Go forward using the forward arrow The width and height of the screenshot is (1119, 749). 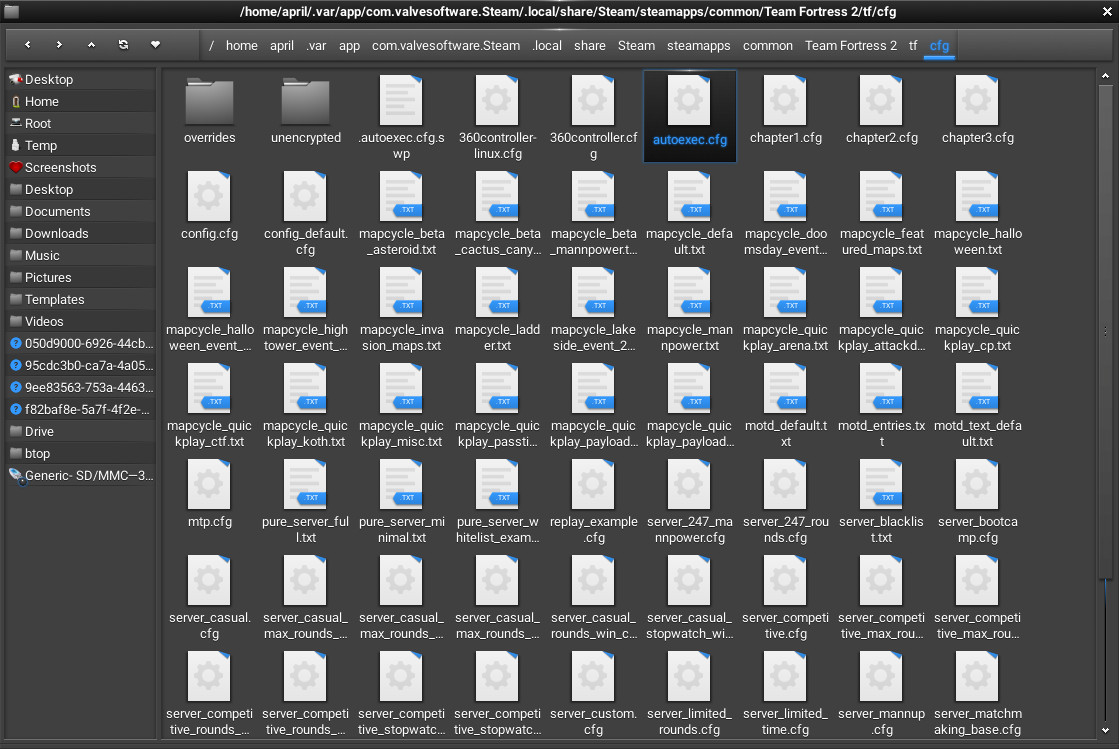tap(59, 45)
